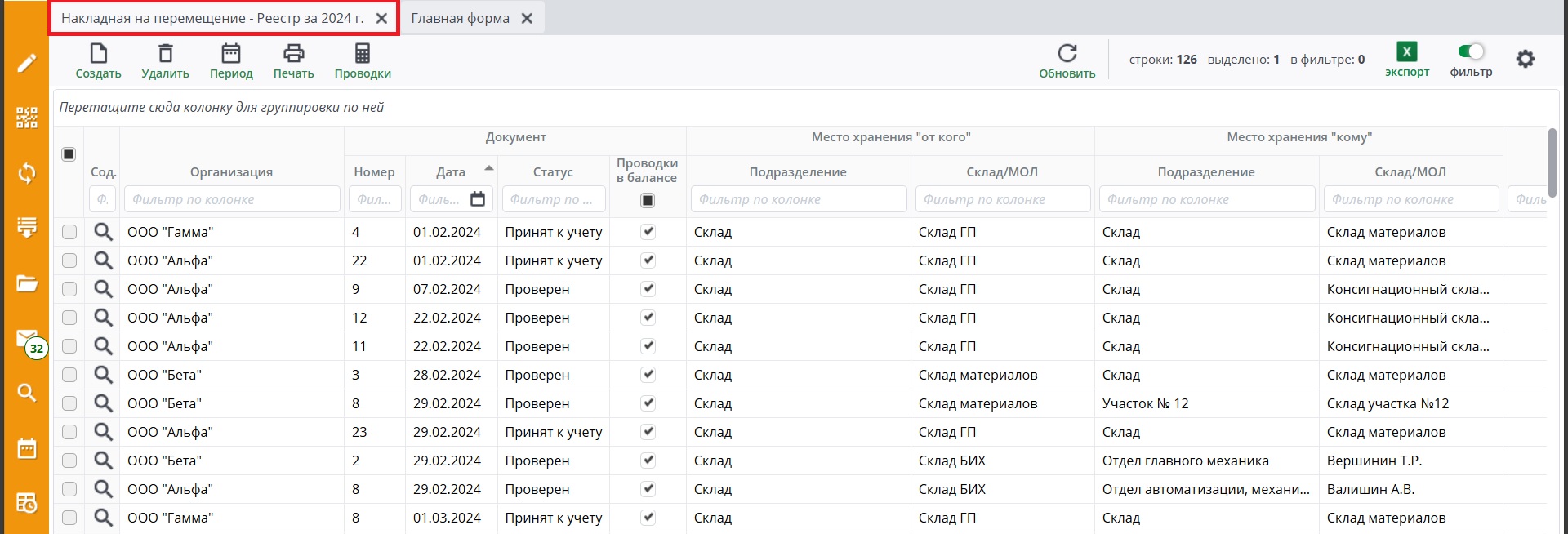Open the Период calendar tool

click(x=231, y=54)
